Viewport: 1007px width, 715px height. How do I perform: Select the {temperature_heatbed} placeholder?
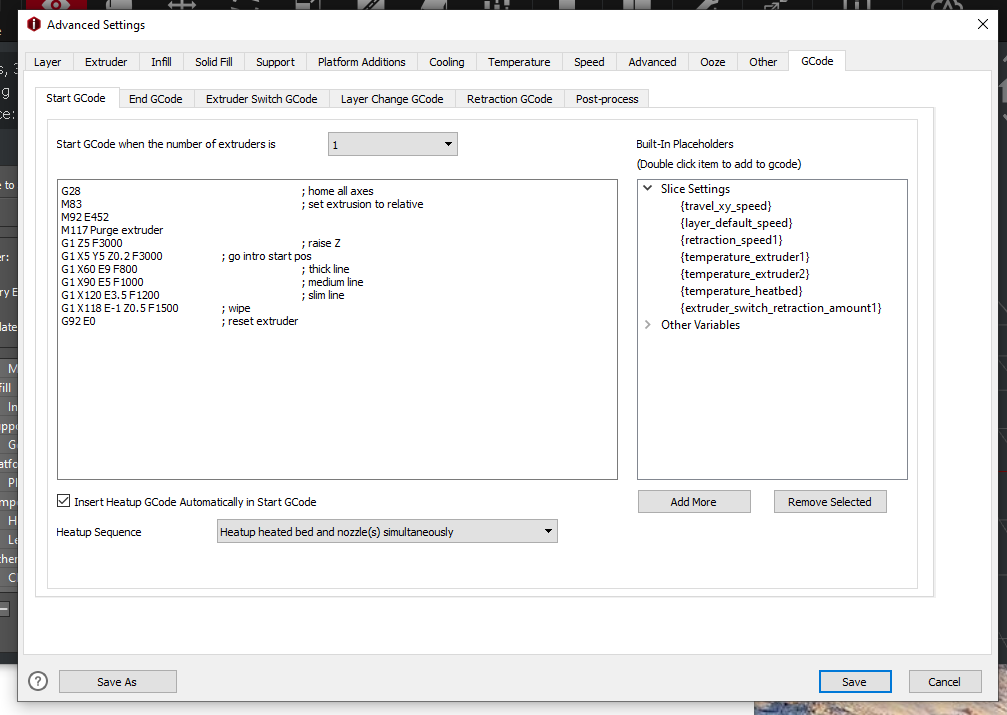pyautogui.click(x=741, y=291)
